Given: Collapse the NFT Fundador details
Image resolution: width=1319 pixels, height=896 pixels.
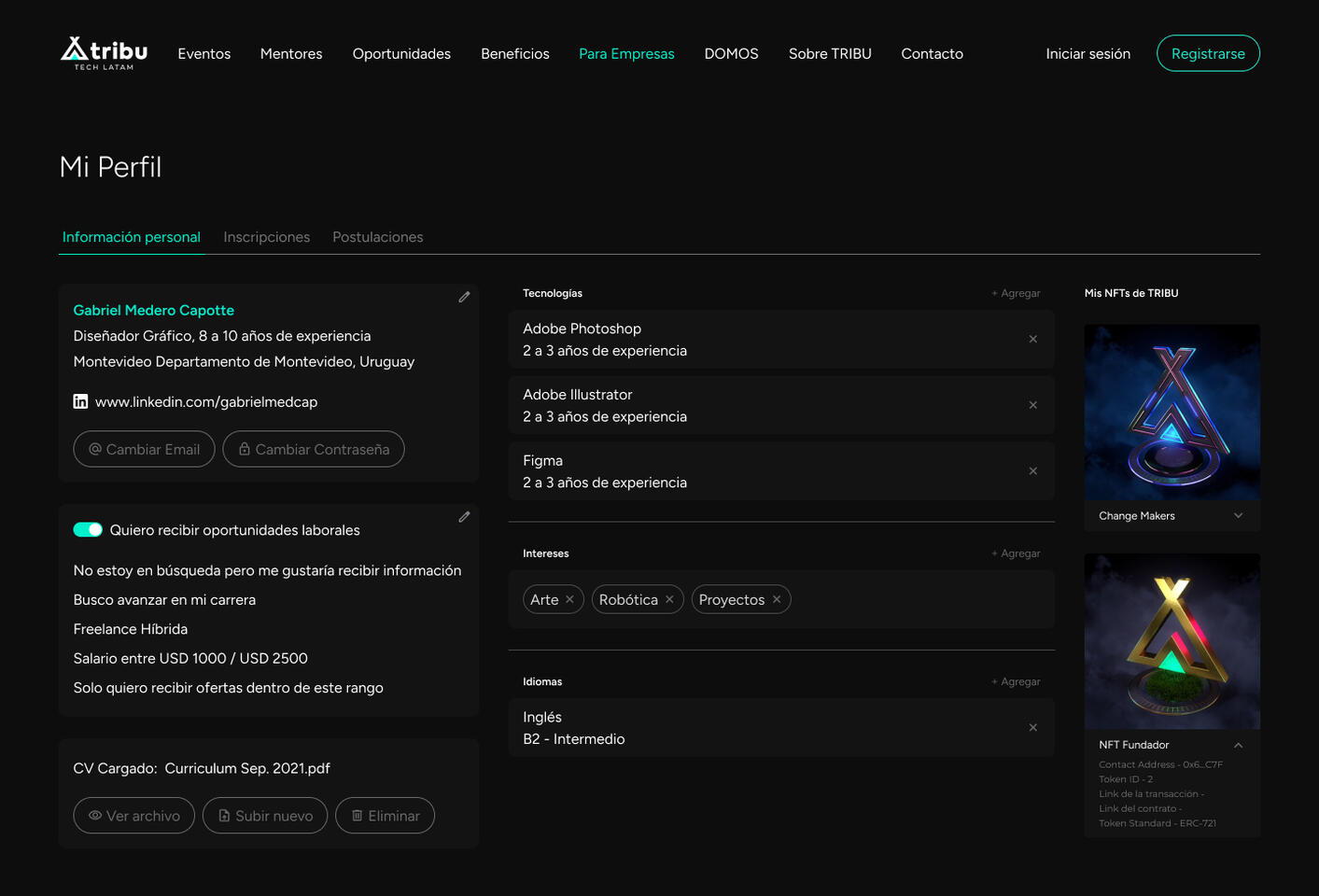Looking at the screenshot, I should pyautogui.click(x=1238, y=745).
